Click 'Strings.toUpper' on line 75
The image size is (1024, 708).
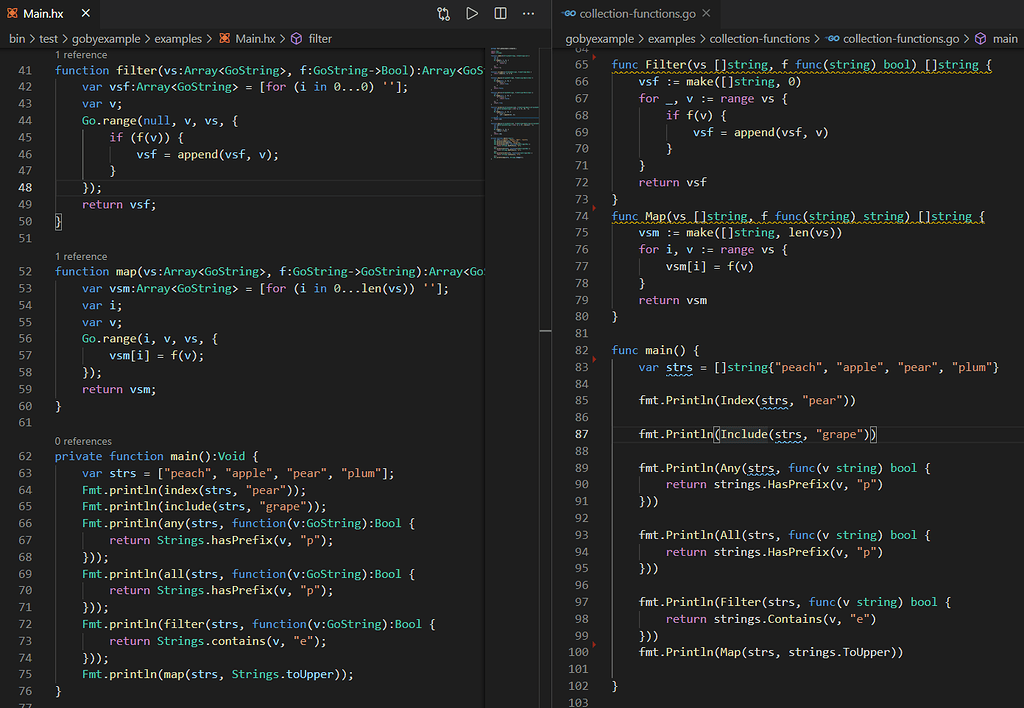283,674
